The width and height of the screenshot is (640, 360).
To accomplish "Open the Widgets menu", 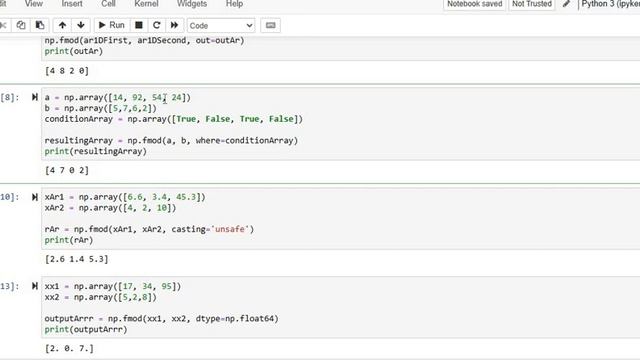I will [x=192, y=4].
